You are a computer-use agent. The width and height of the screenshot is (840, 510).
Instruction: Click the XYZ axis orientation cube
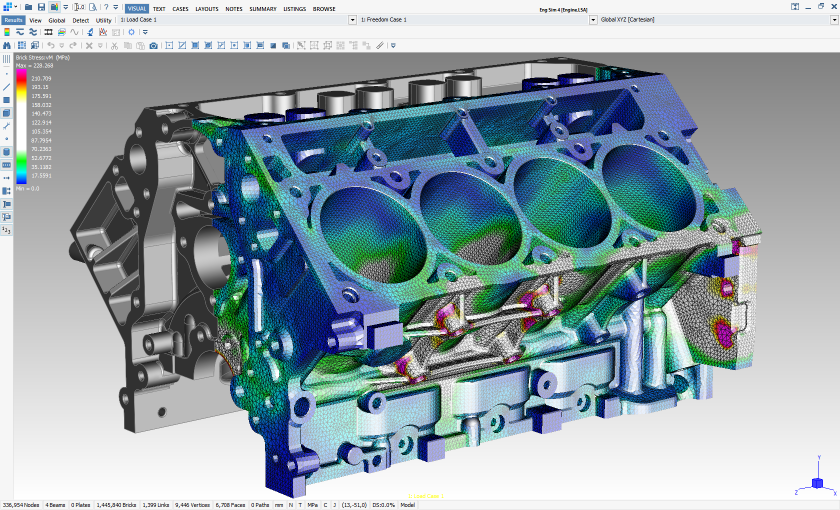tap(816, 484)
